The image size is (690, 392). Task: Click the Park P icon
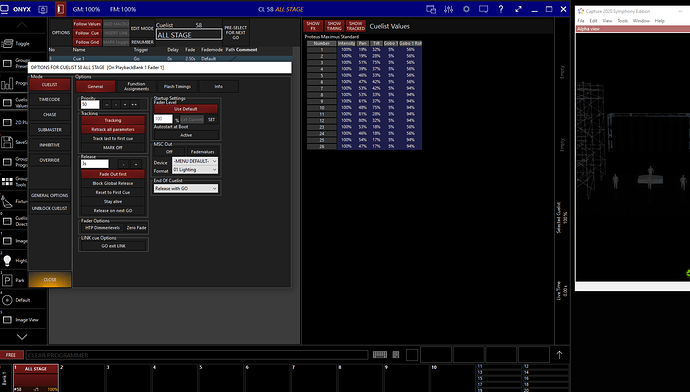(x=7, y=280)
